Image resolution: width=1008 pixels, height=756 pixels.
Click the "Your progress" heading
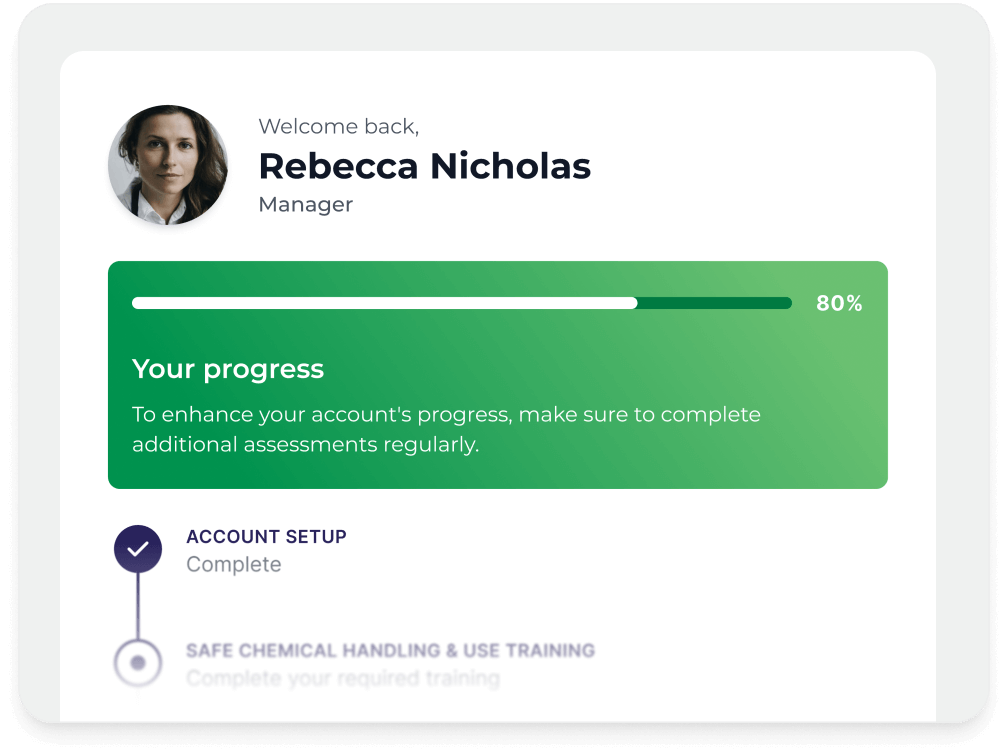click(228, 369)
